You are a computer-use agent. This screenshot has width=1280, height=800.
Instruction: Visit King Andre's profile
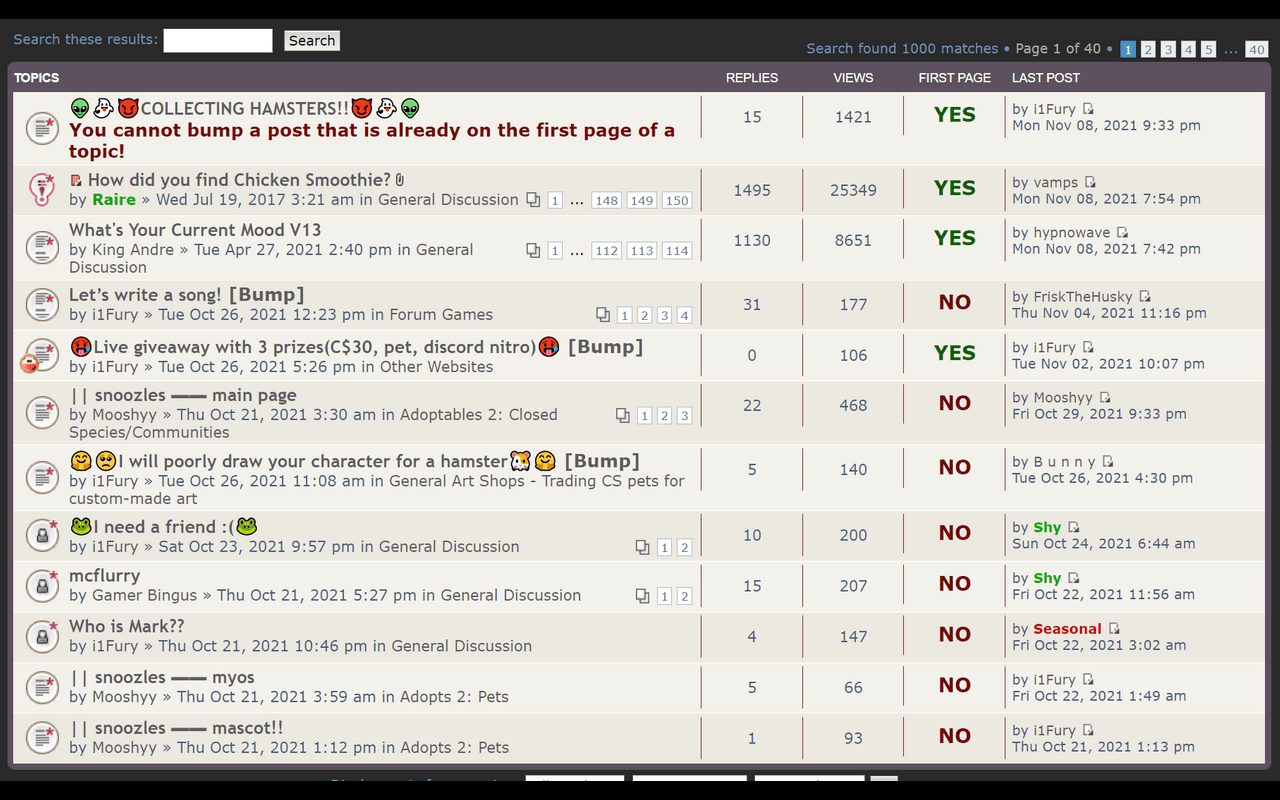coord(133,249)
